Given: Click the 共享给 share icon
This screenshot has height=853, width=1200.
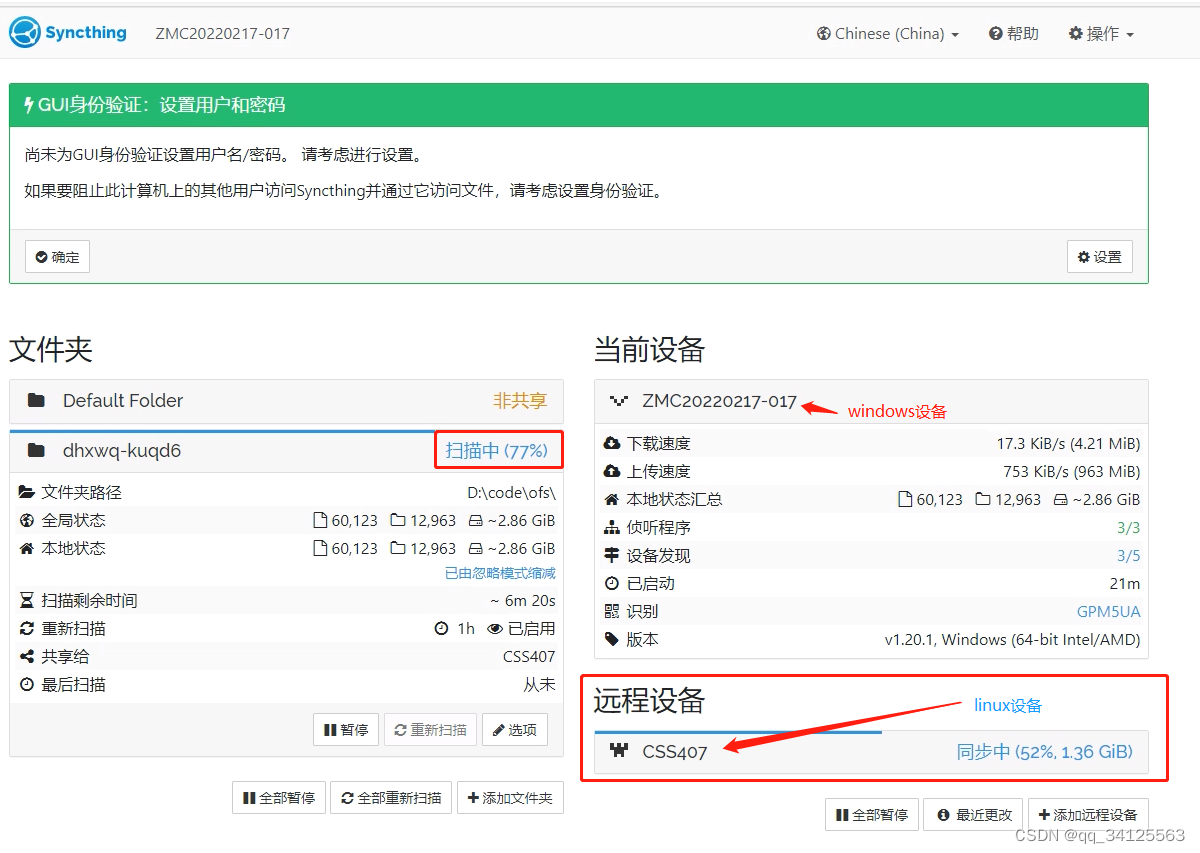Looking at the screenshot, I should pyautogui.click(x=27, y=657).
